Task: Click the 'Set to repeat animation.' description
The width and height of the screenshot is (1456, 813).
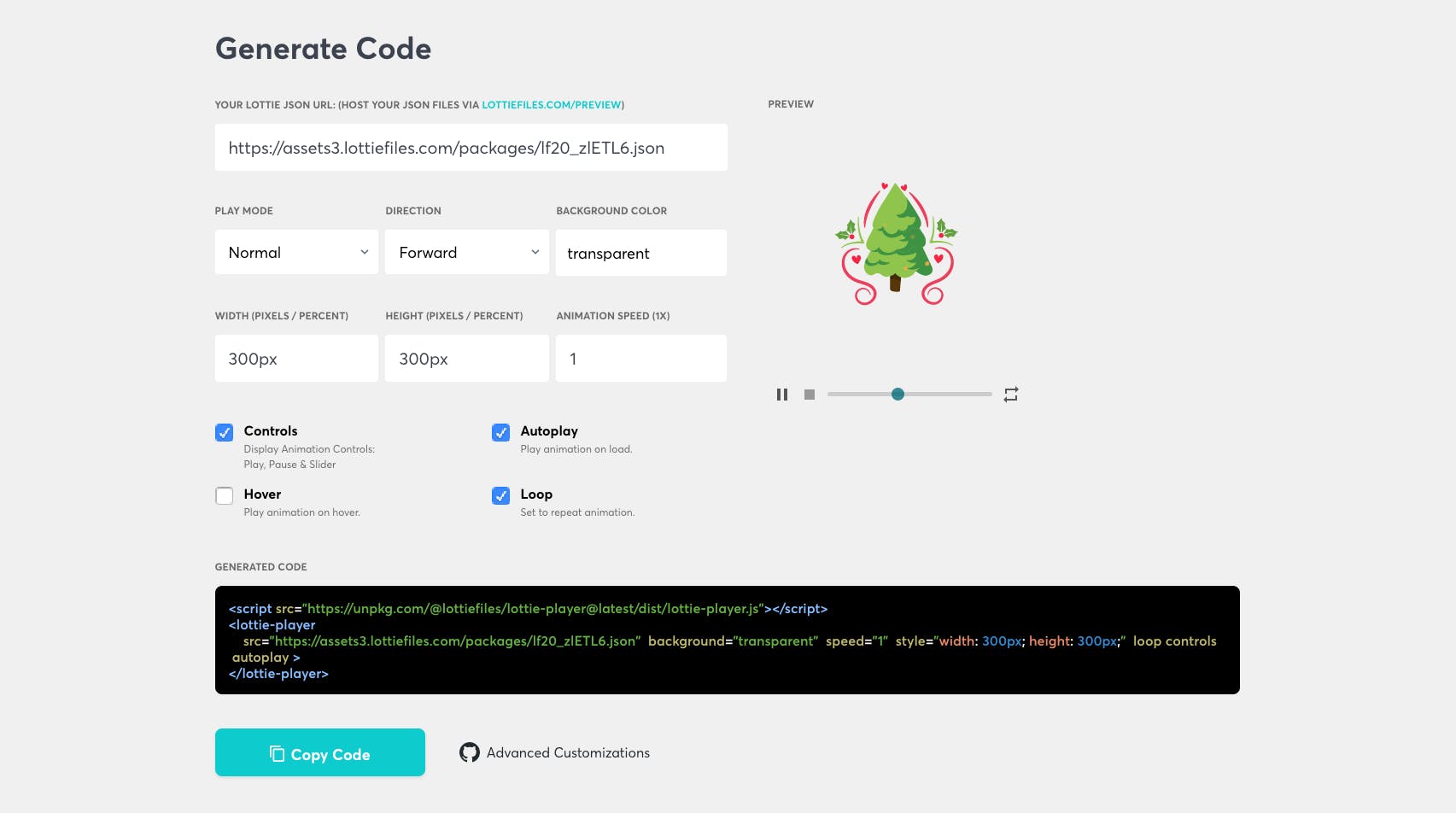Action: pos(577,512)
